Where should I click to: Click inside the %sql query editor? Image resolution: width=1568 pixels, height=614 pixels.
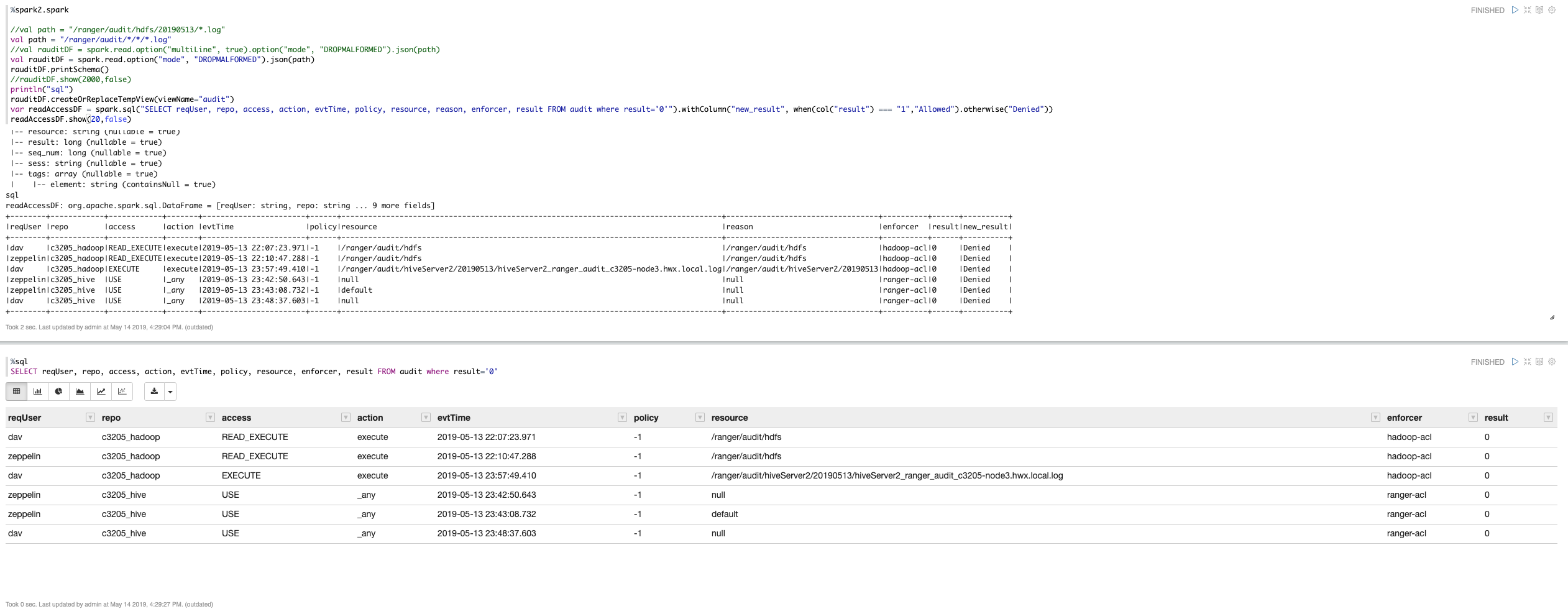click(249, 371)
